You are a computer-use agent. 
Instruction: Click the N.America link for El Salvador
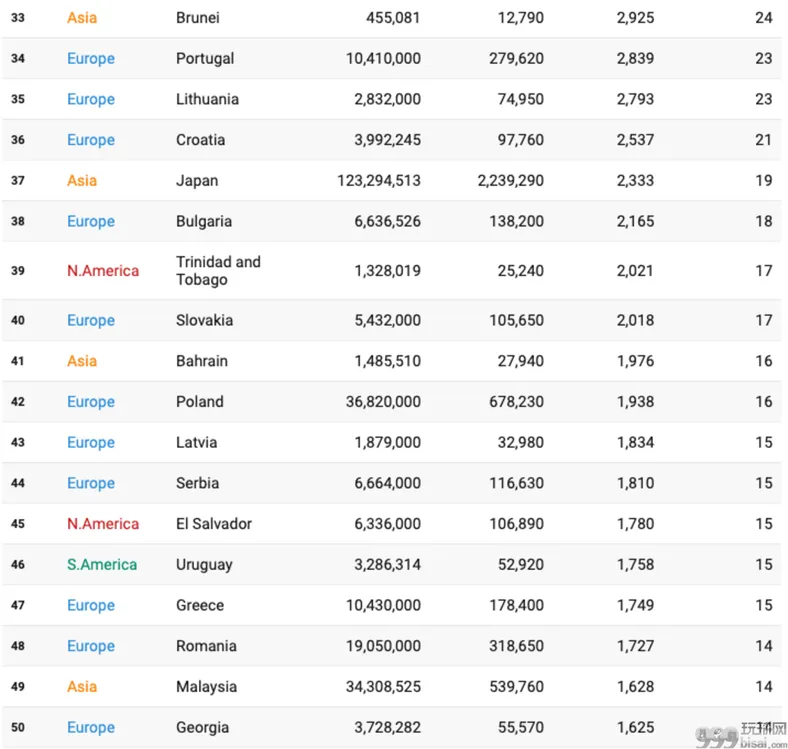pos(103,524)
